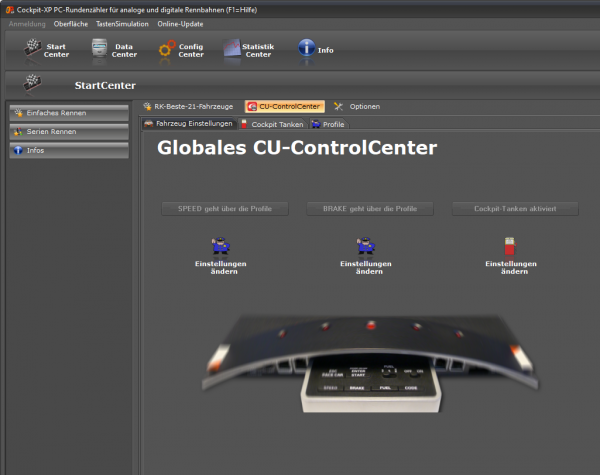Click the red fuel pump icon
The height and width of the screenshot is (475, 600).
(x=510, y=246)
